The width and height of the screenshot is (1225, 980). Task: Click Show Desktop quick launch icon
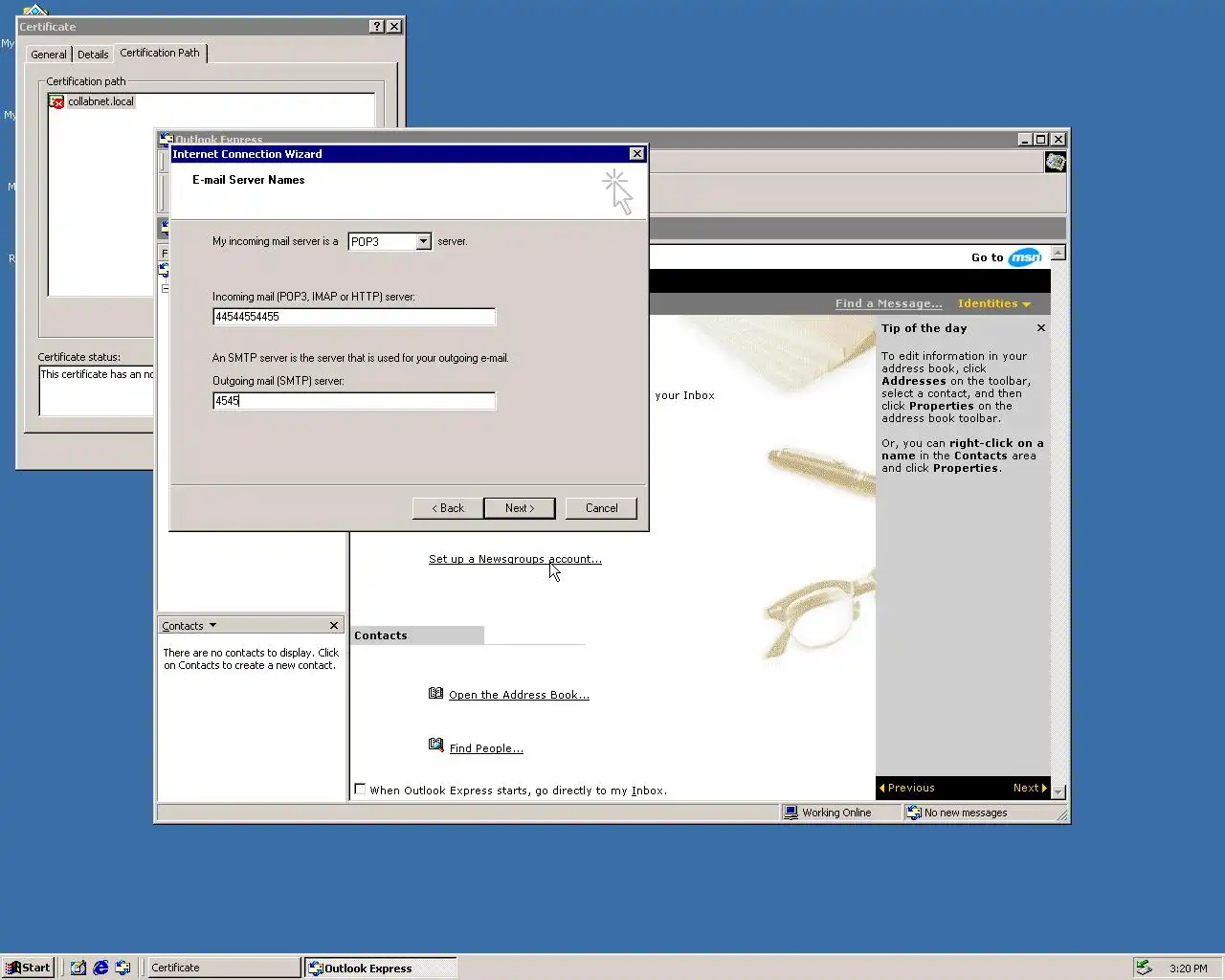click(x=78, y=968)
